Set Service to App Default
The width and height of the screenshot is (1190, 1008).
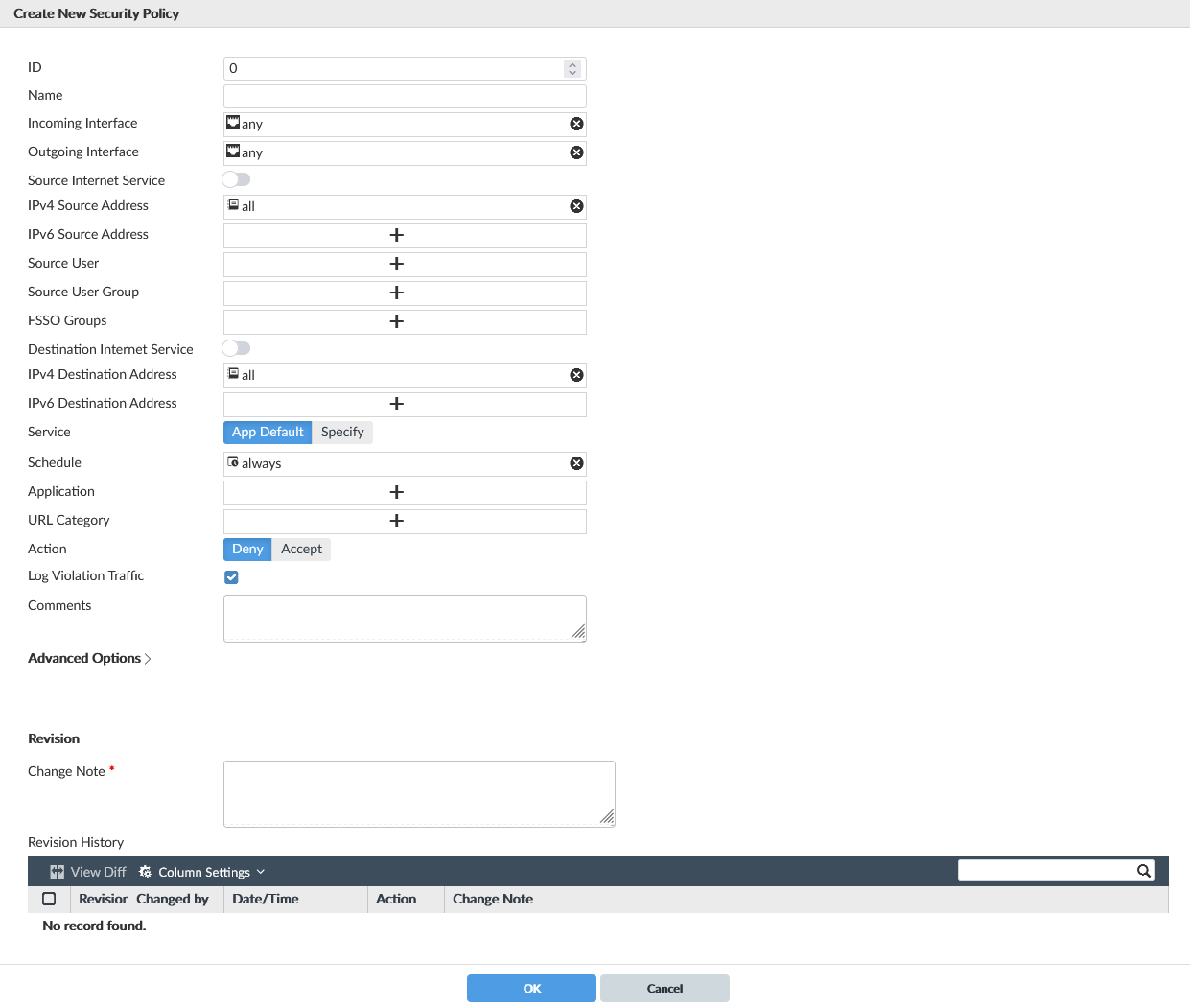click(x=268, y=433)
